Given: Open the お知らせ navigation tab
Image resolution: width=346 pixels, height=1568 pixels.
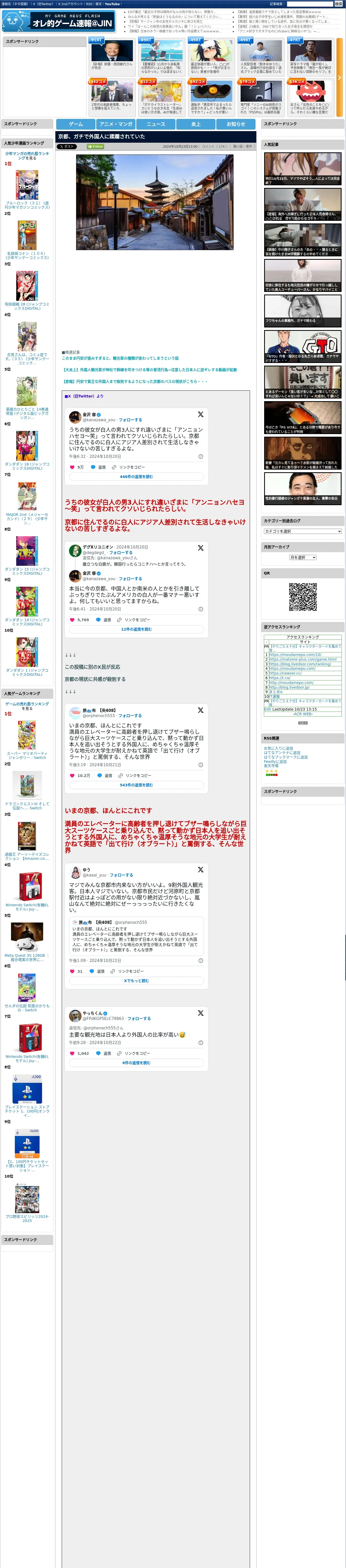Looking at the screenshot, I should click(236, 124).
